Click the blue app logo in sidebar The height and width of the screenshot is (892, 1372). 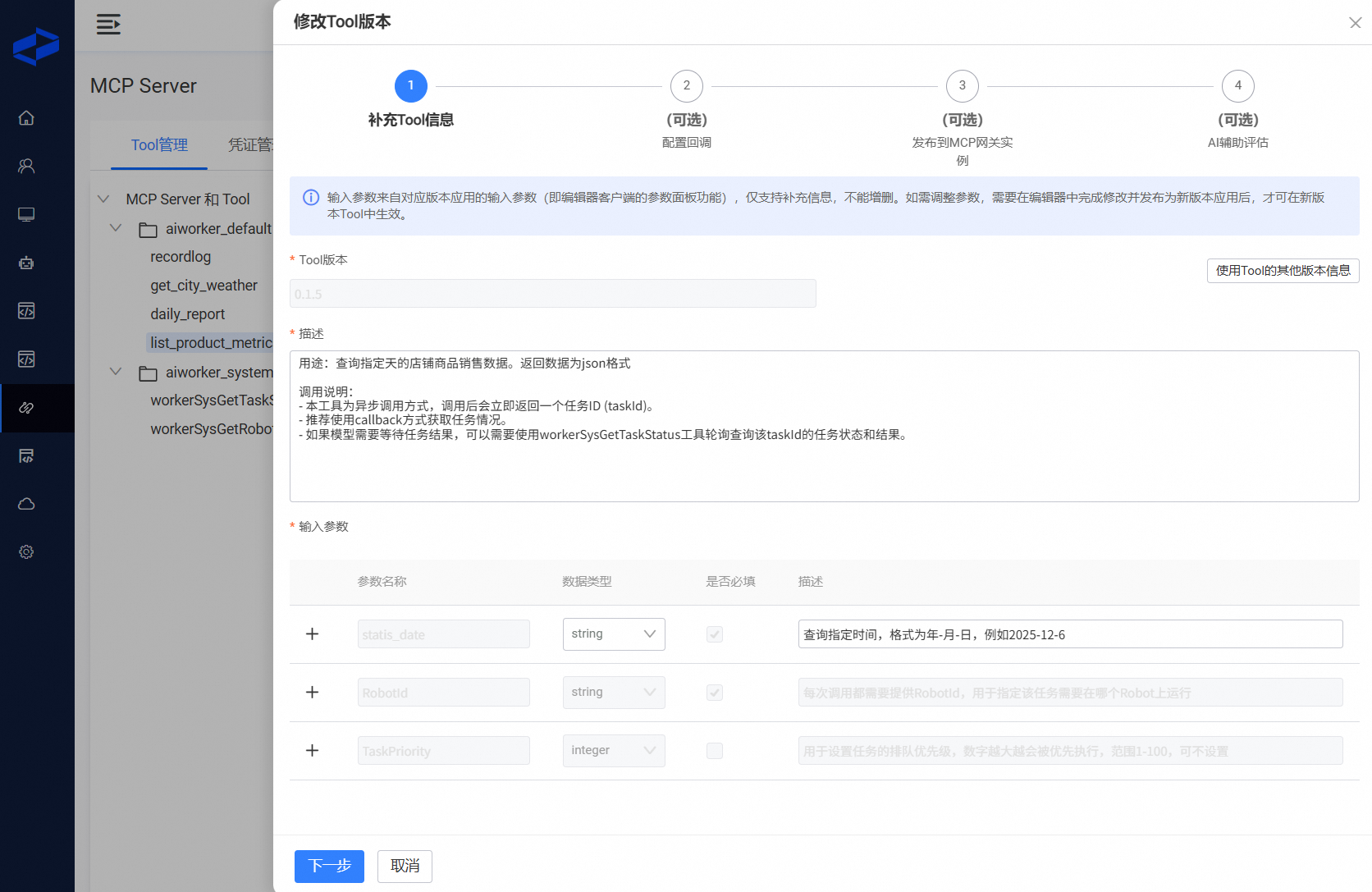coord(36,46)
